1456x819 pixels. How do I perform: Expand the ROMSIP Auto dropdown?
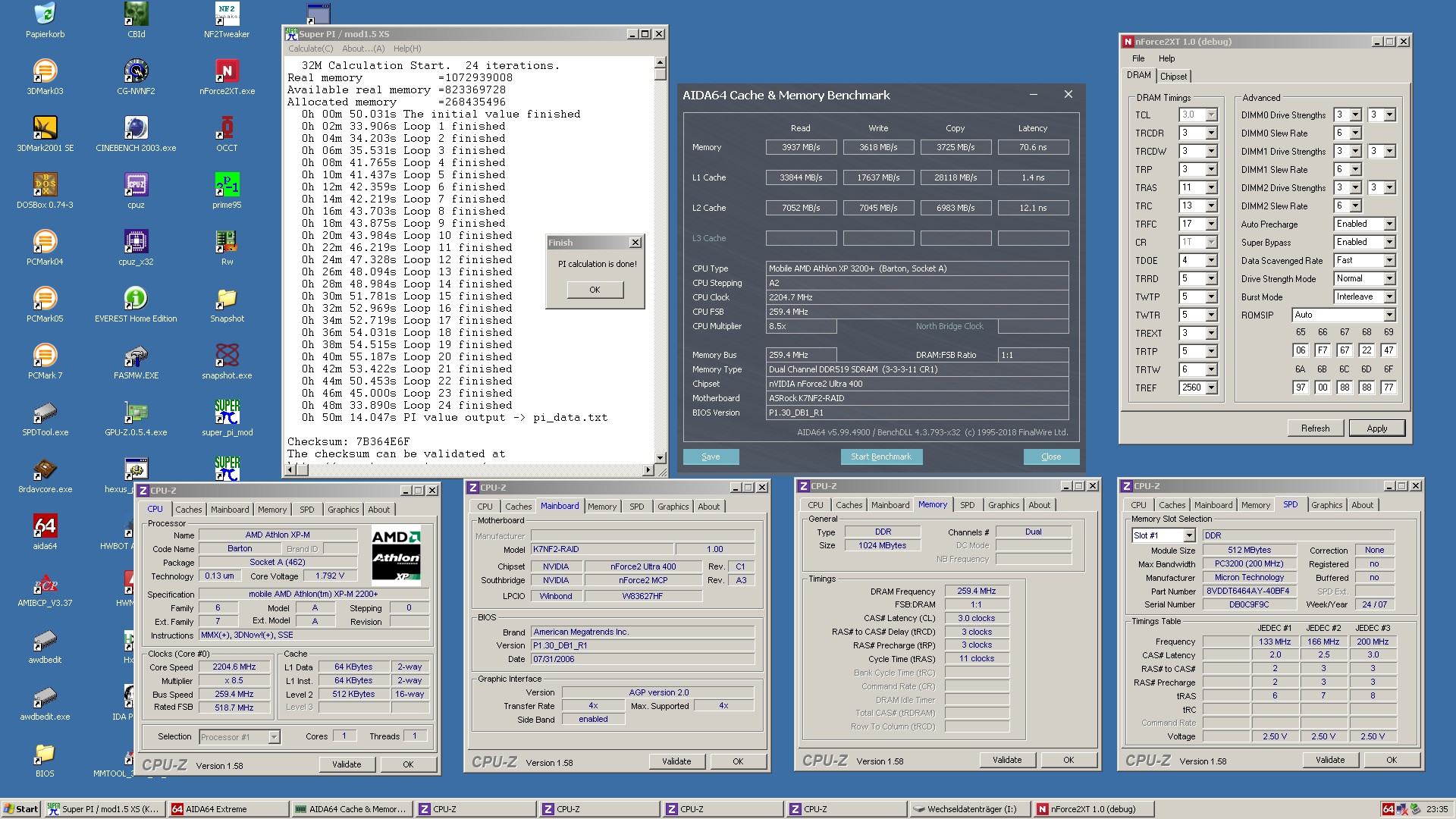coord(1389,315)
